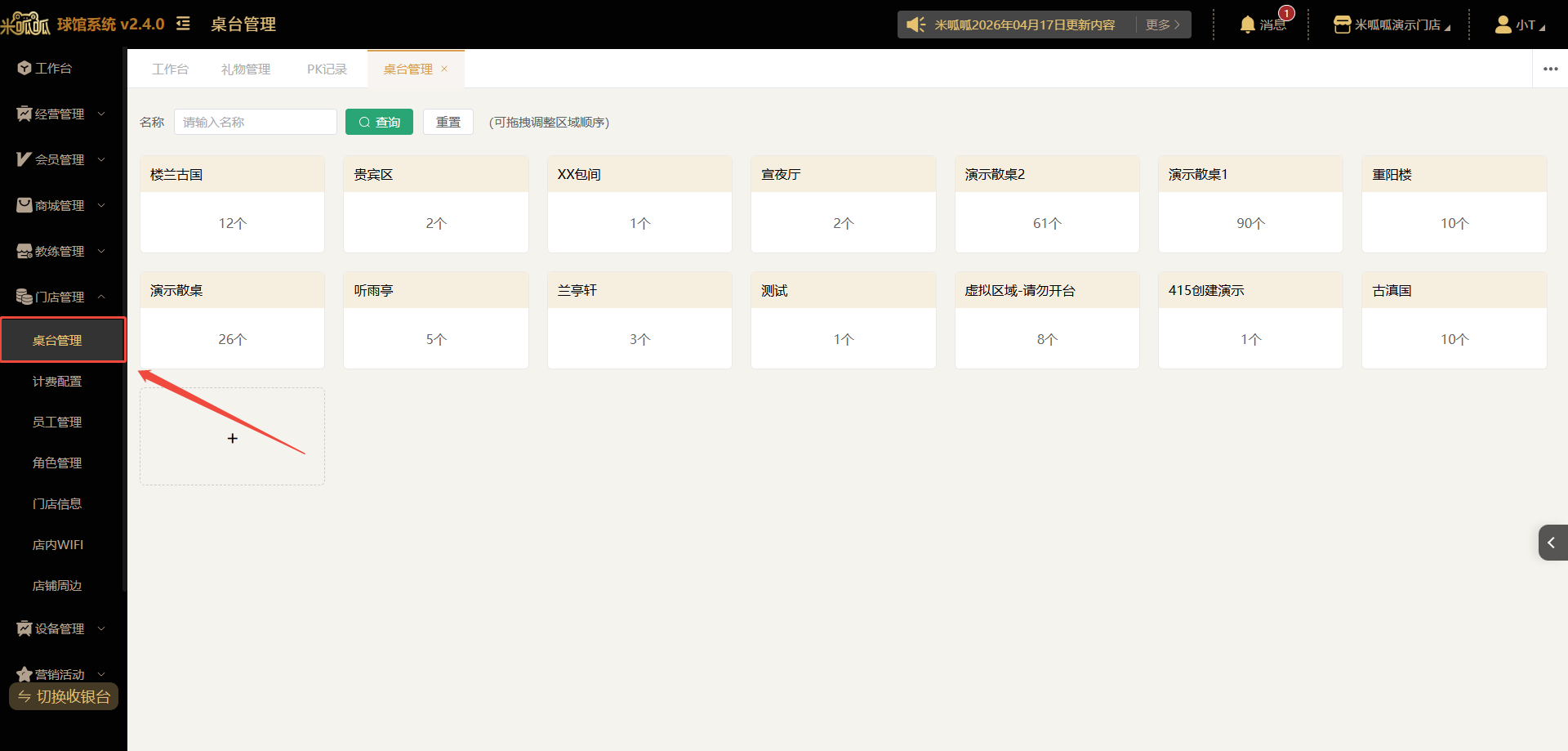The height and width of the screenshot is (751, 1568).
Task: Click the 会员管理 V icon
Action: (x=24, y=159)
